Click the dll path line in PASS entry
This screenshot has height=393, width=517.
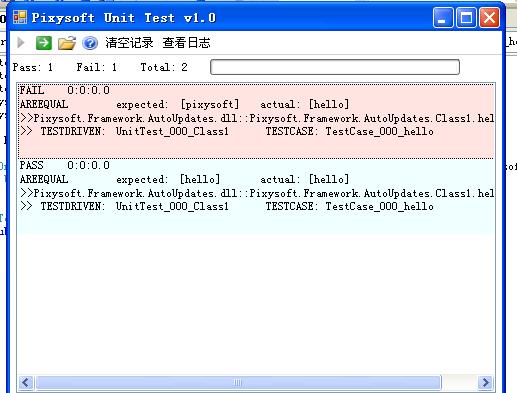[257, 193]
